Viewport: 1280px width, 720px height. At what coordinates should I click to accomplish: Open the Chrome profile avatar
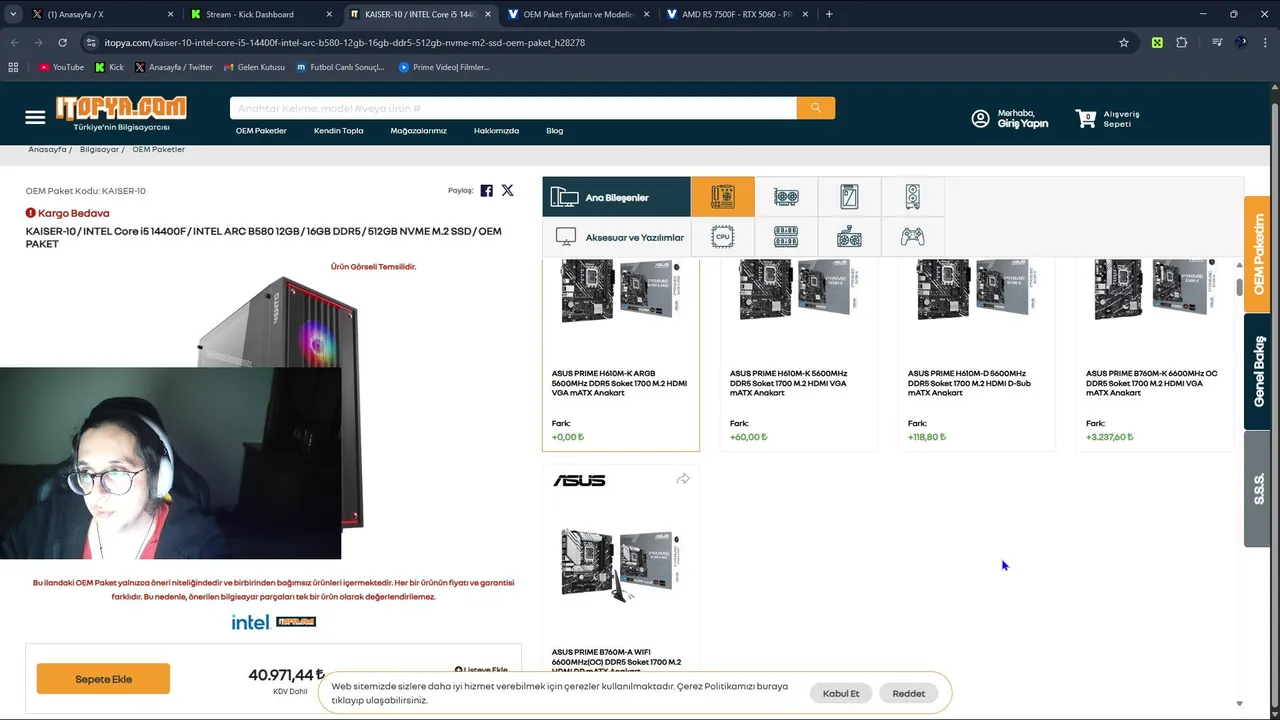(1241, 43)
